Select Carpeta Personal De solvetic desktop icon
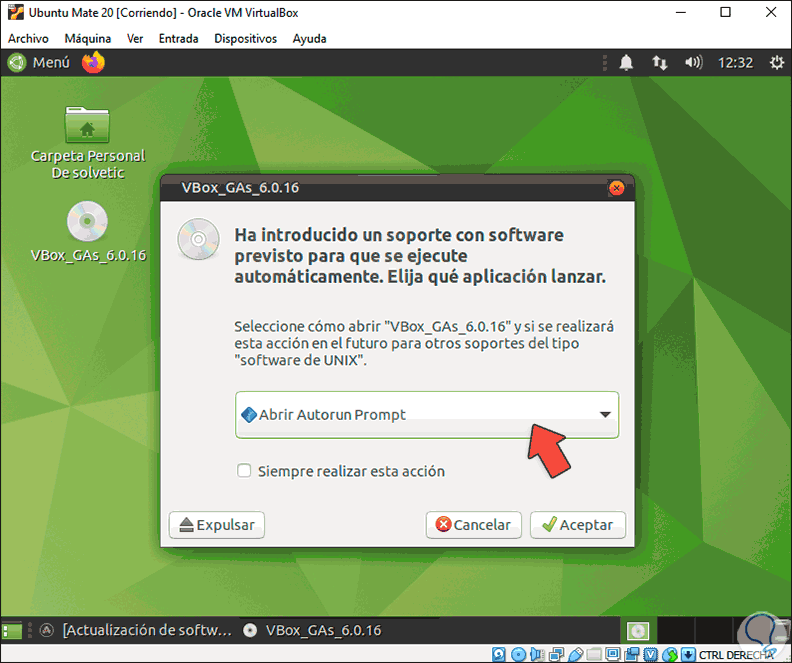This screenshot has width=792, height=663. click(x=87, y=143)
